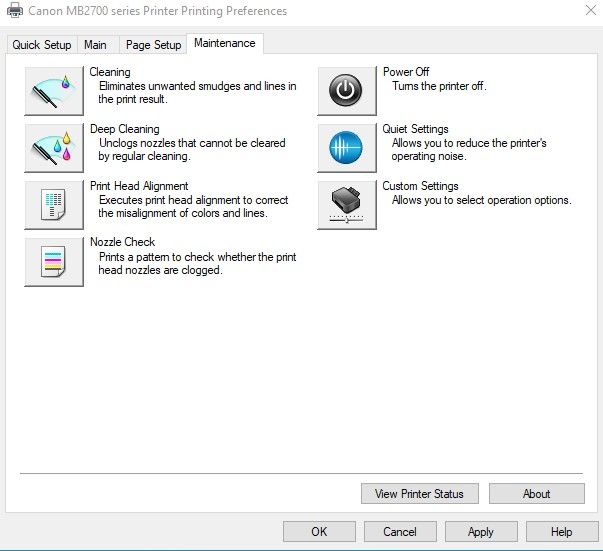
Task: Close the Printing Preferences window
Action: coord(591,10)
